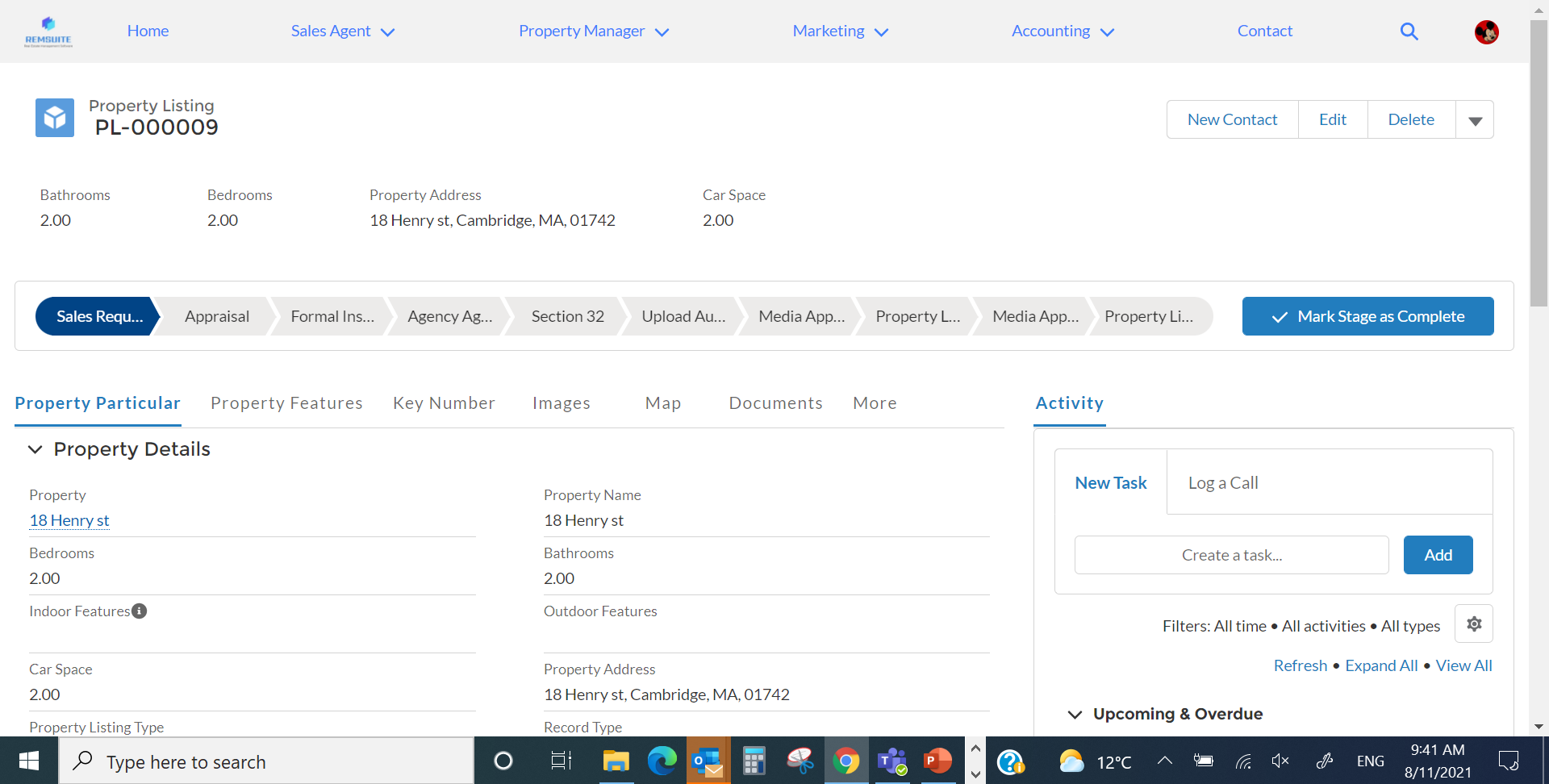
Task: Collapse Upcoming & Overdue section
Action: pyautogui.click(x=1075, y=715)
